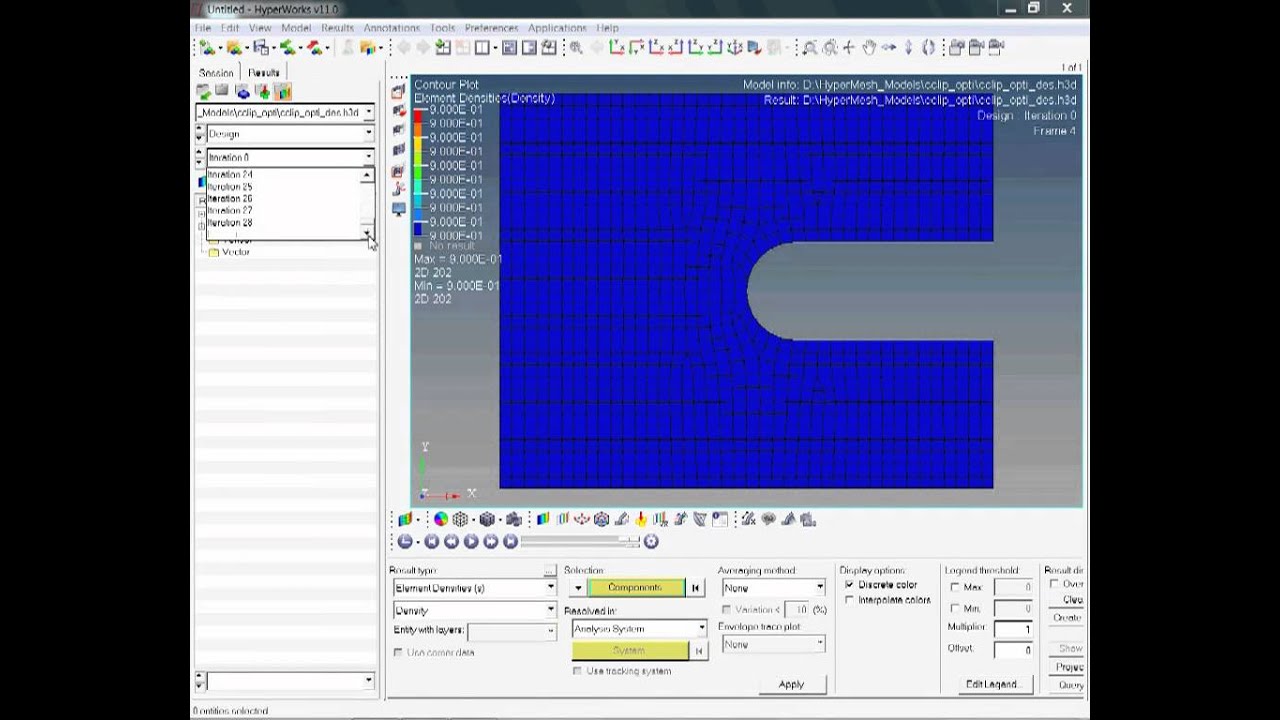
Task: Click the result type ellipsis button
Action: tap(550, 570)
